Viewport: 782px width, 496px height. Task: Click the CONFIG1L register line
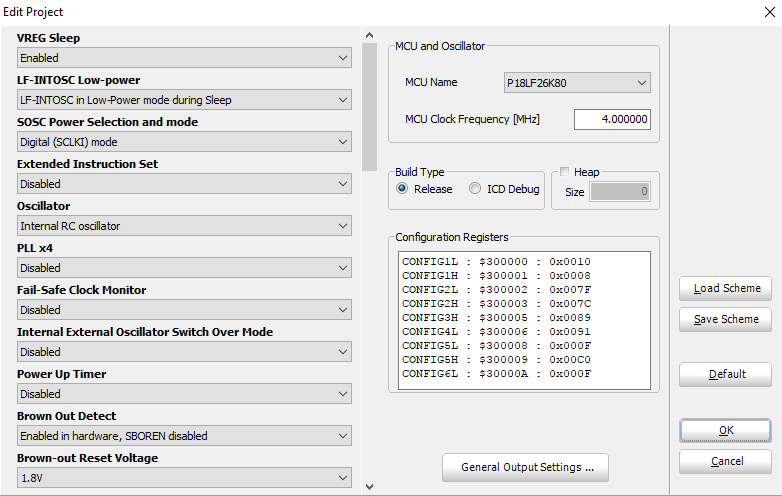496,262
